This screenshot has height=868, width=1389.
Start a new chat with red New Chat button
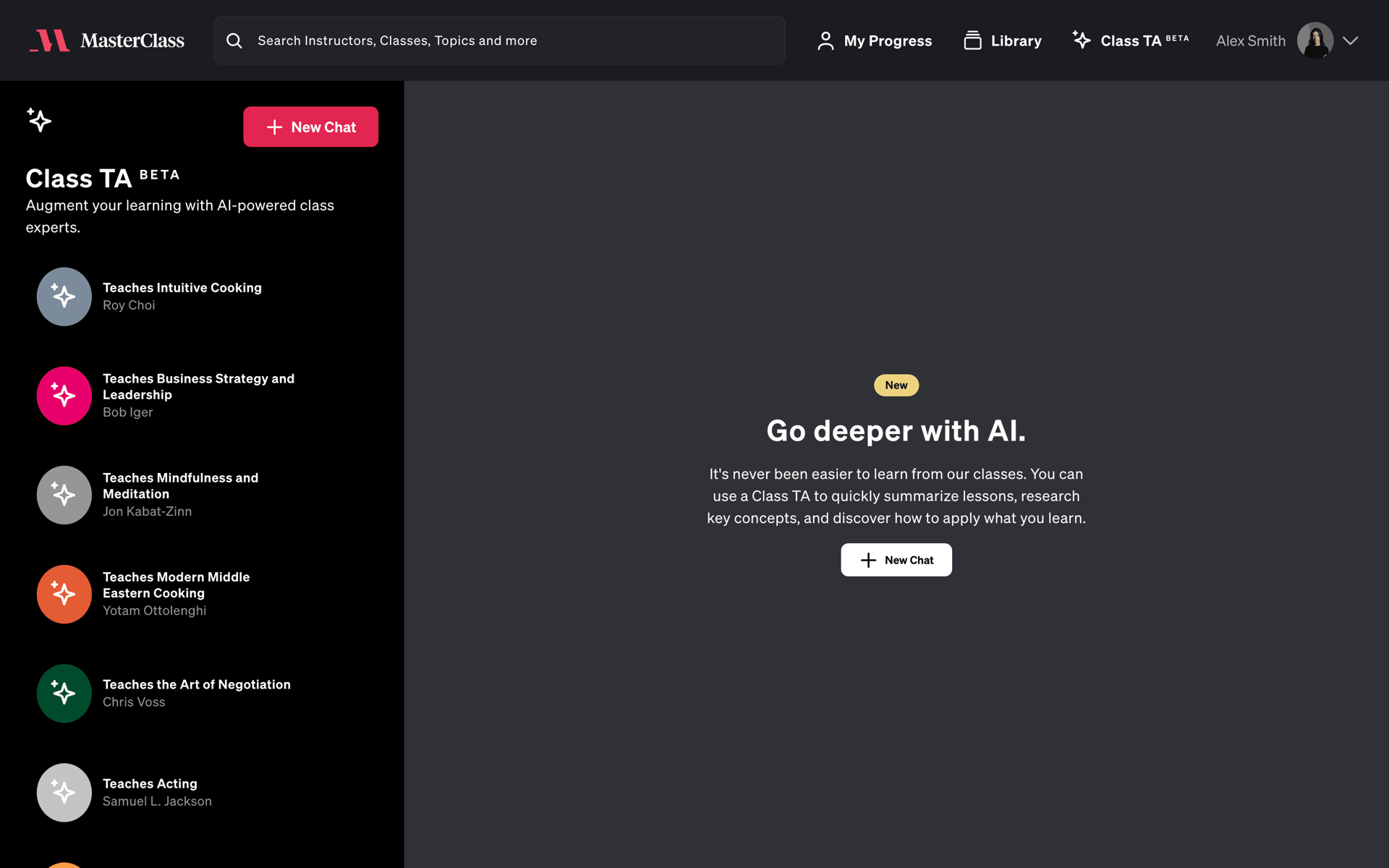coord(310,127)
